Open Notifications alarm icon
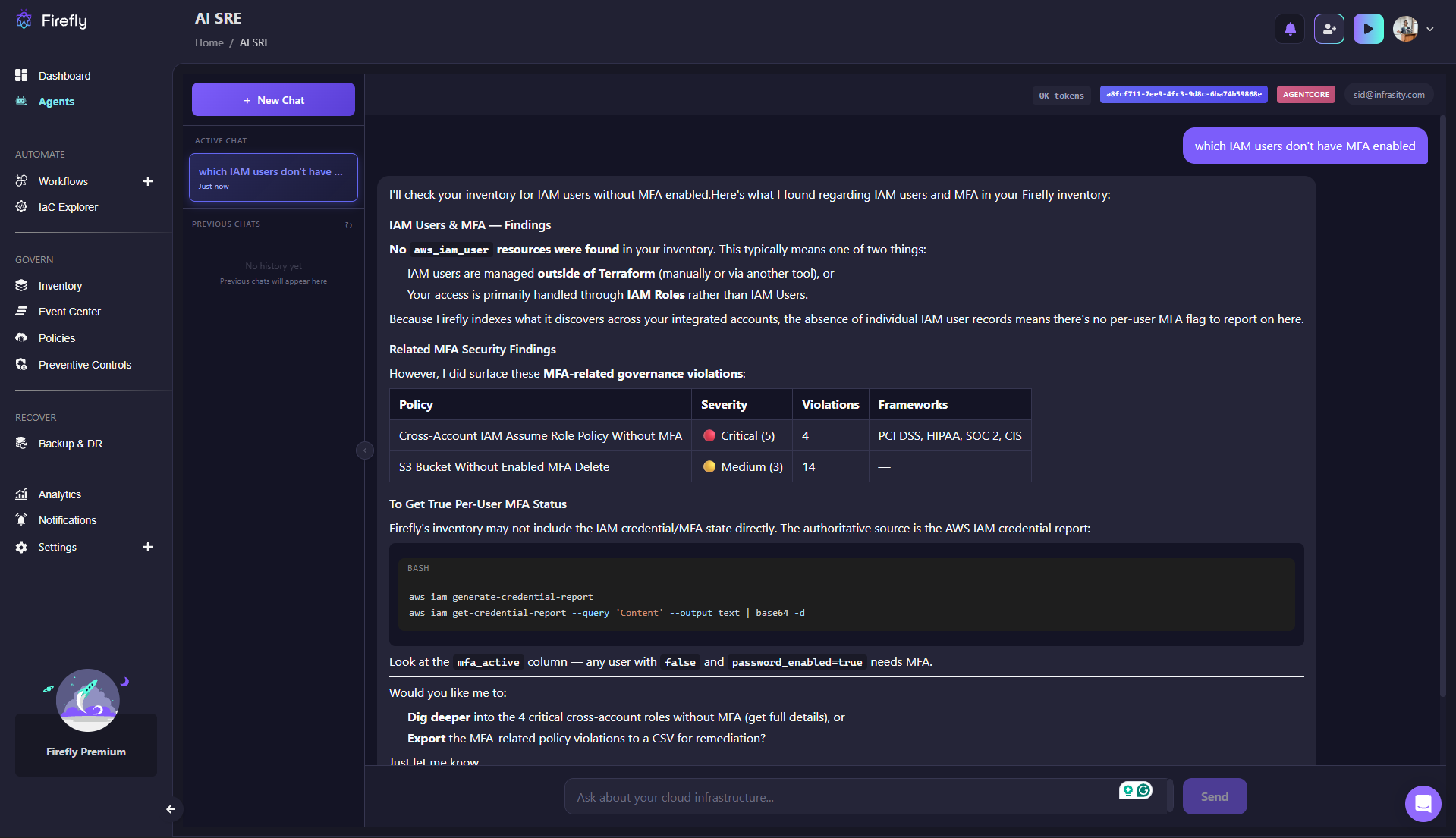Screen dimensions: 1456x838 pos(21,519)
